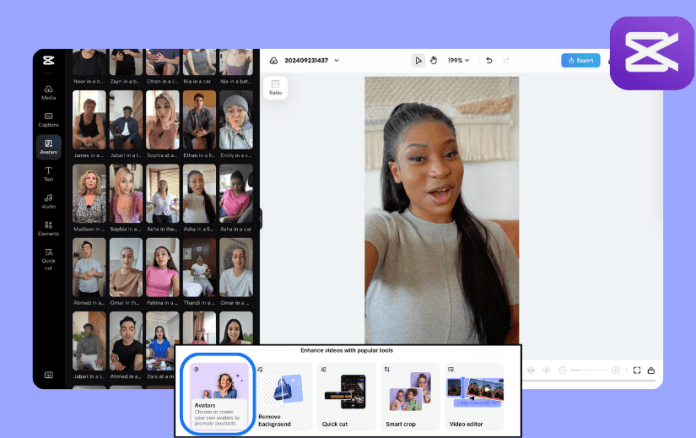Select avatar 'Sophia in a ...'
Viewport: 696px width, 438px height.
pyautogui.click(x=126, y=197)
